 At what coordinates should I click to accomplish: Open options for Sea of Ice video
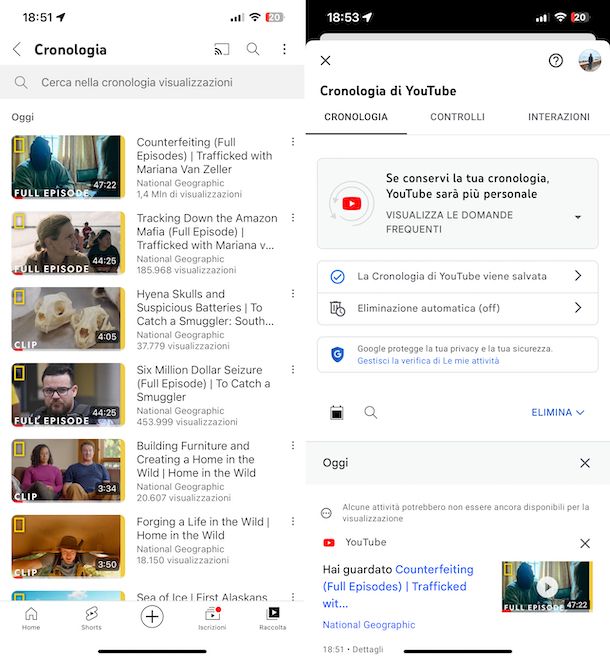point(293,597)
